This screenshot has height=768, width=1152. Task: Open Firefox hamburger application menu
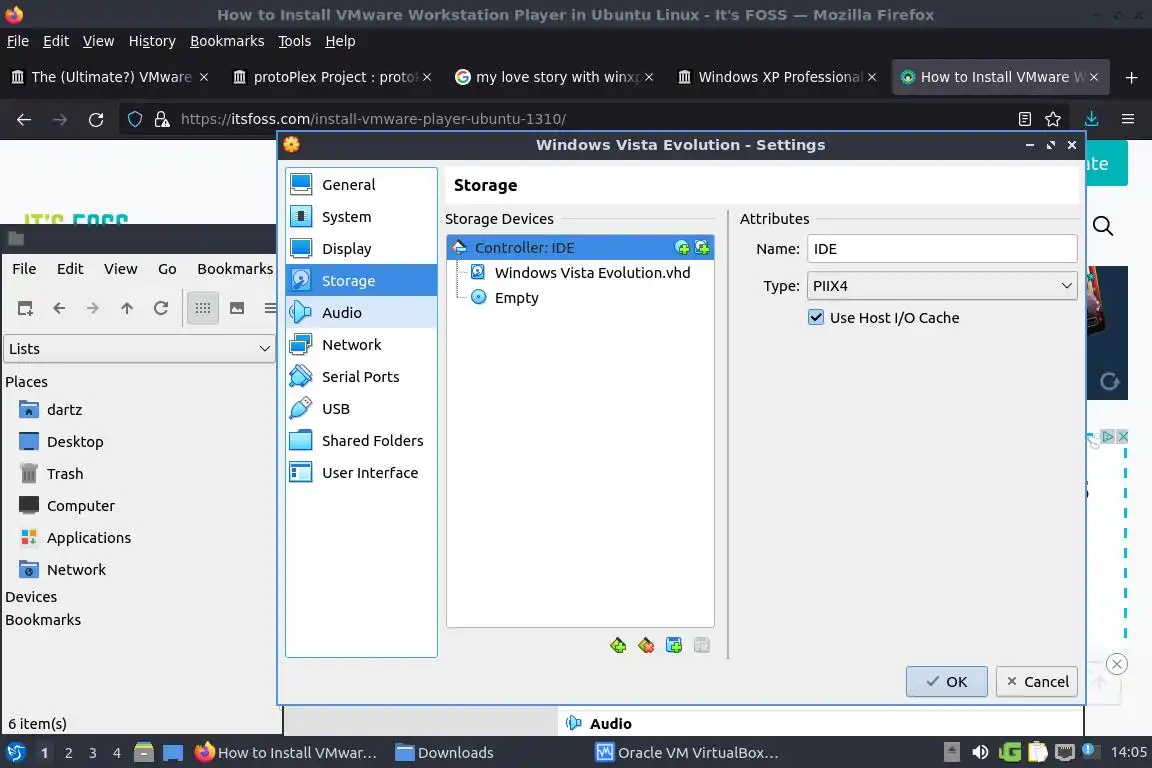pyautogui.click(x=1128, y=119)
